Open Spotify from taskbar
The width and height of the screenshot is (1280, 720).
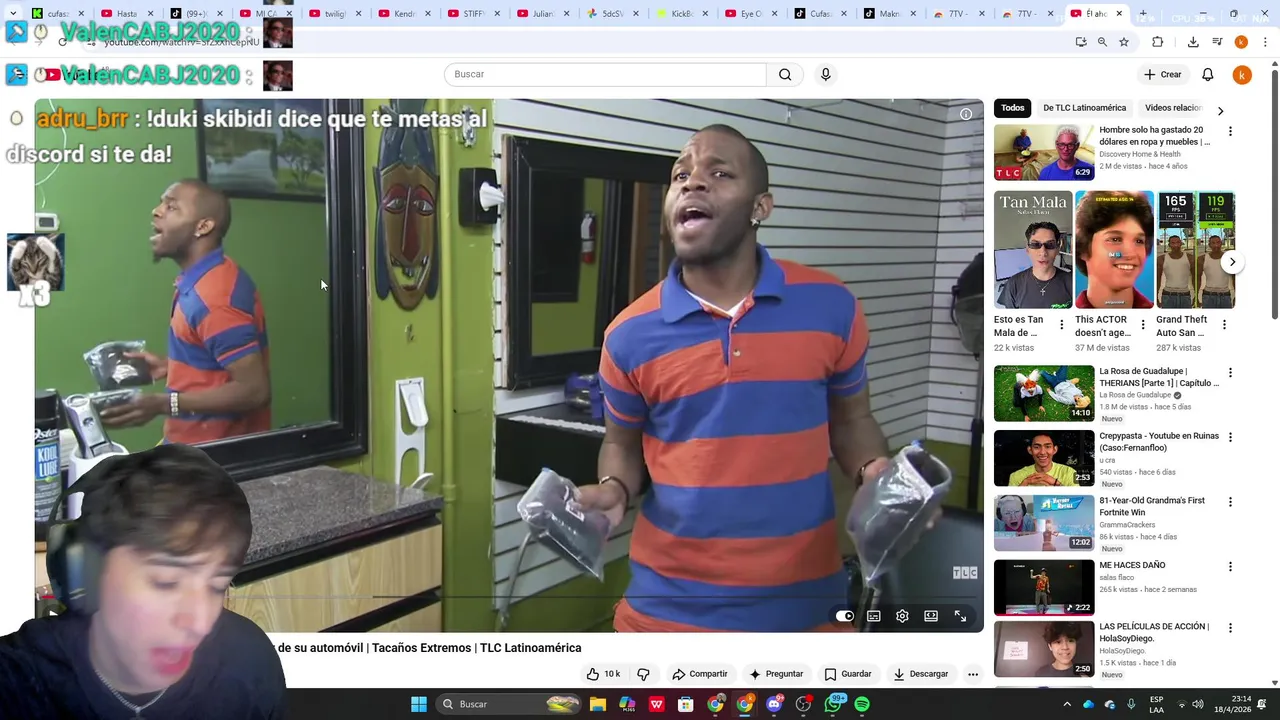pos(862,704)
